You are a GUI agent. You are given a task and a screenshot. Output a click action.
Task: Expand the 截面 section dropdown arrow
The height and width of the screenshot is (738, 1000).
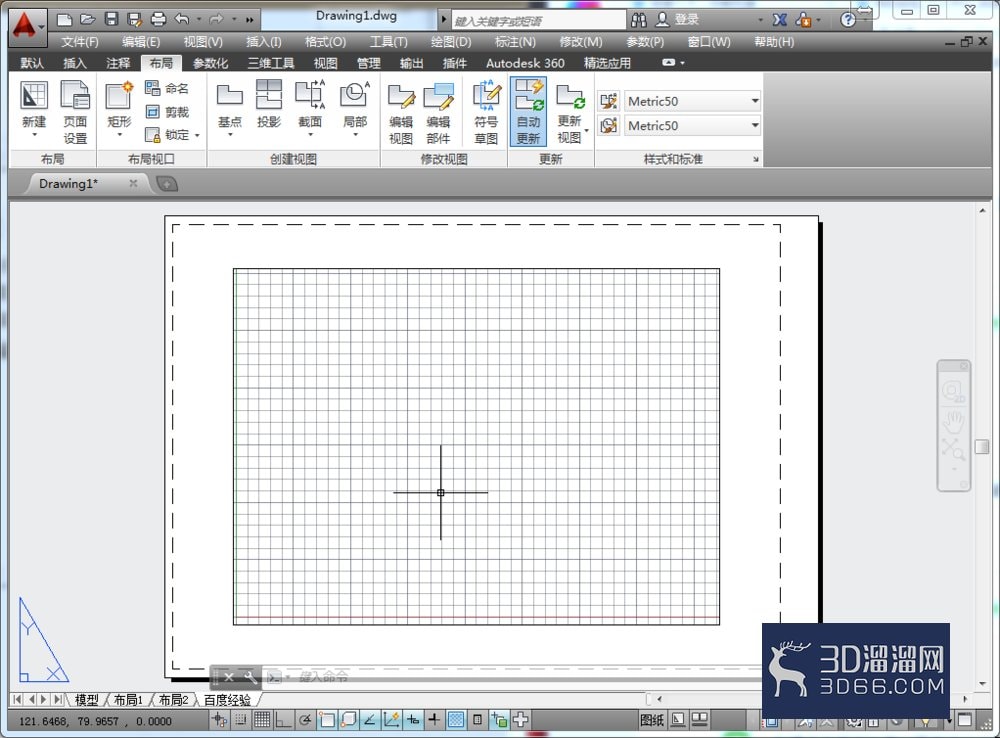point(310,135)
